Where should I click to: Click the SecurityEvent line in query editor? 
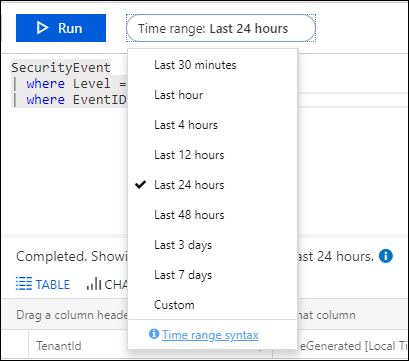tap(61, 68)
